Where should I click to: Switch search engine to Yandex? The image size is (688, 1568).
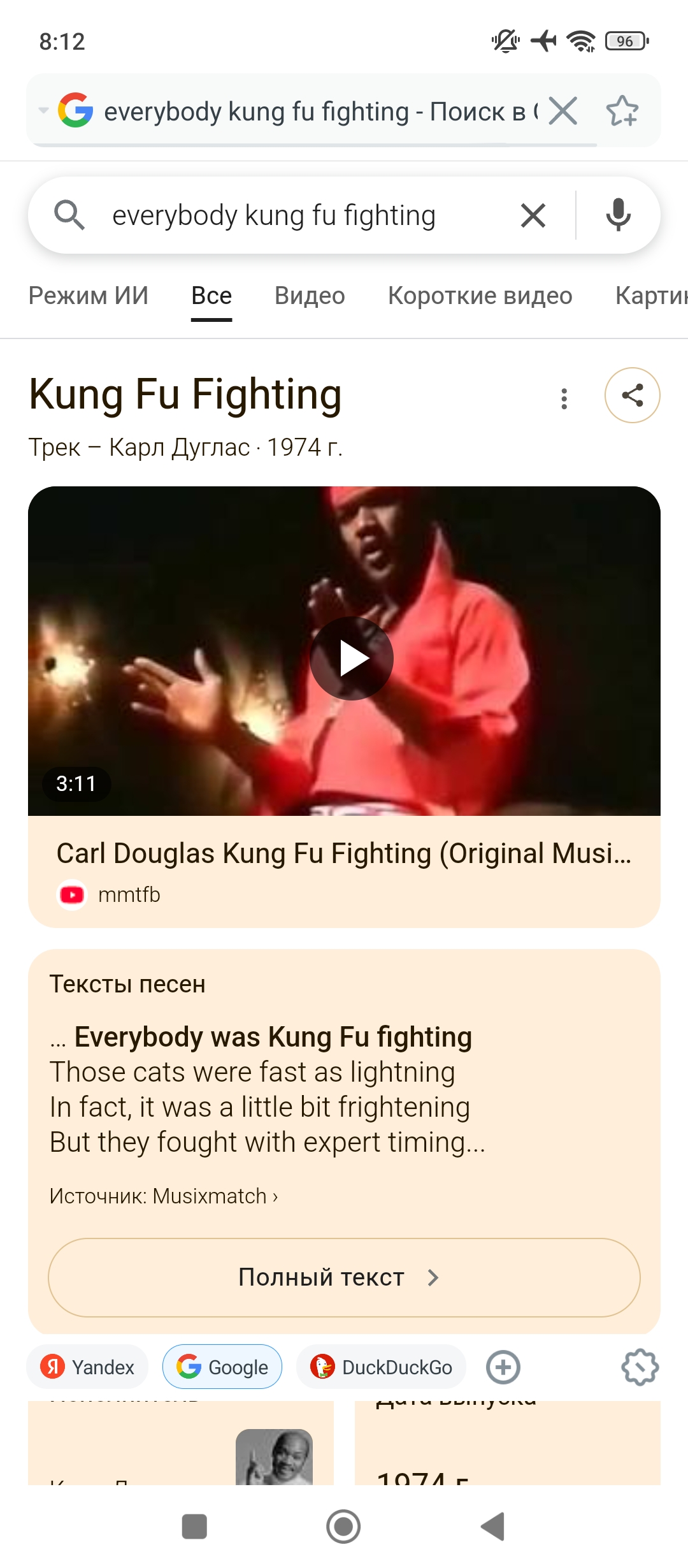pyautogui.click(x=88, y=1367)
